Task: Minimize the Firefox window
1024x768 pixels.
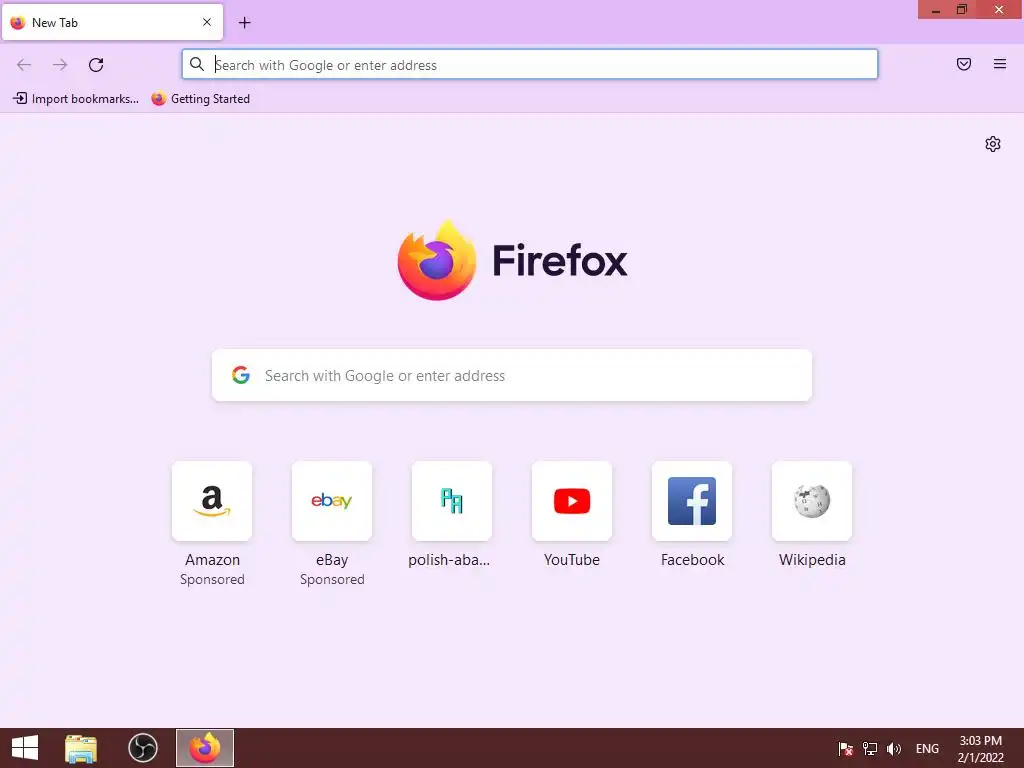Action: tap(936, 9)
